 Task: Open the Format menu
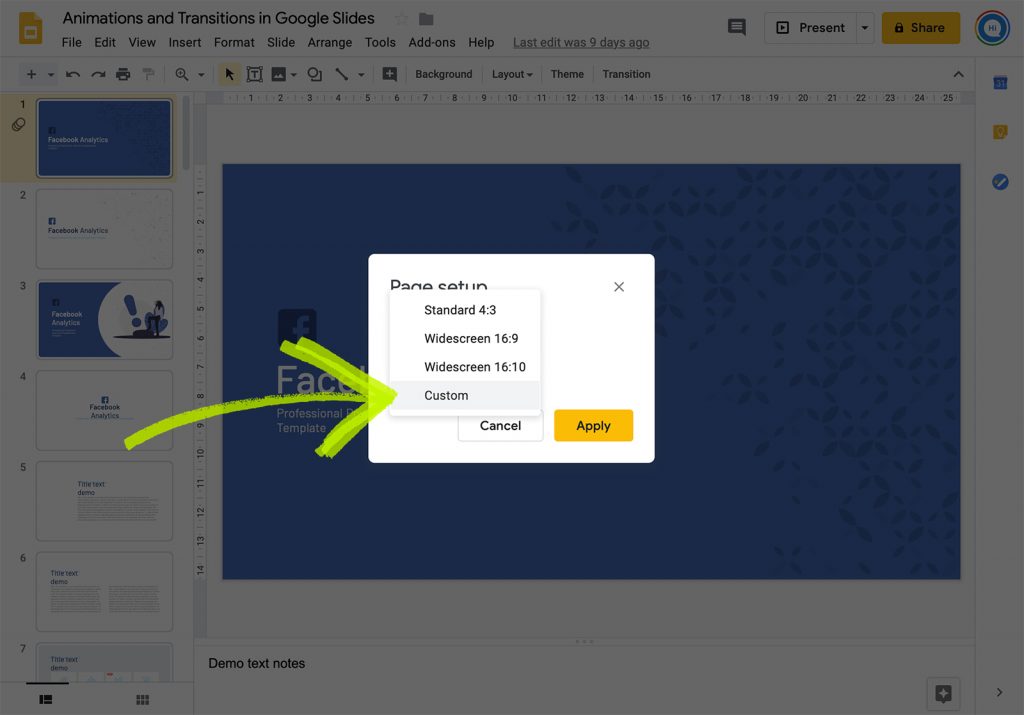[234, 42]
